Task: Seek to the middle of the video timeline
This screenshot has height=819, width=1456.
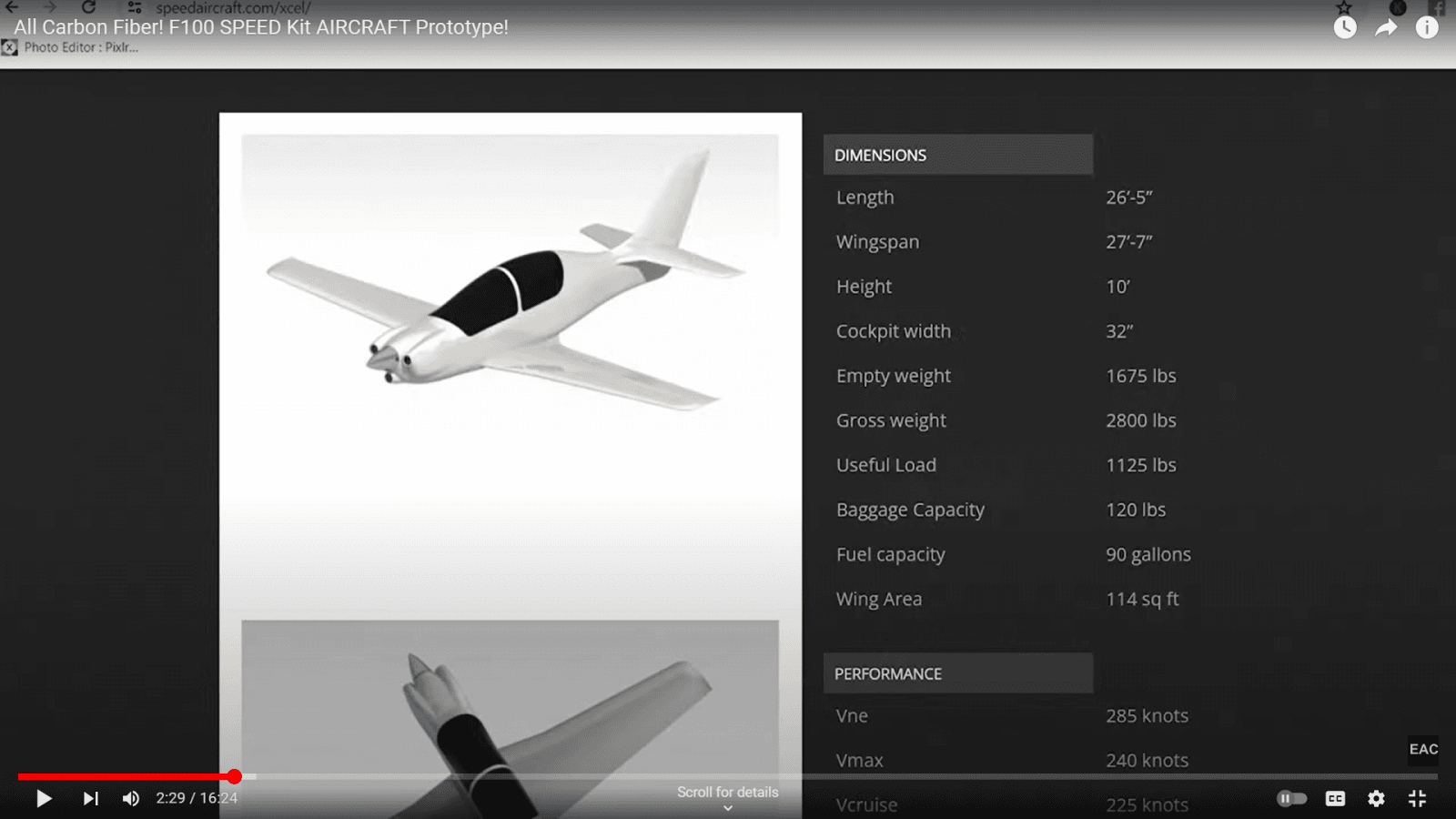Action: click(x=728, y=776)
